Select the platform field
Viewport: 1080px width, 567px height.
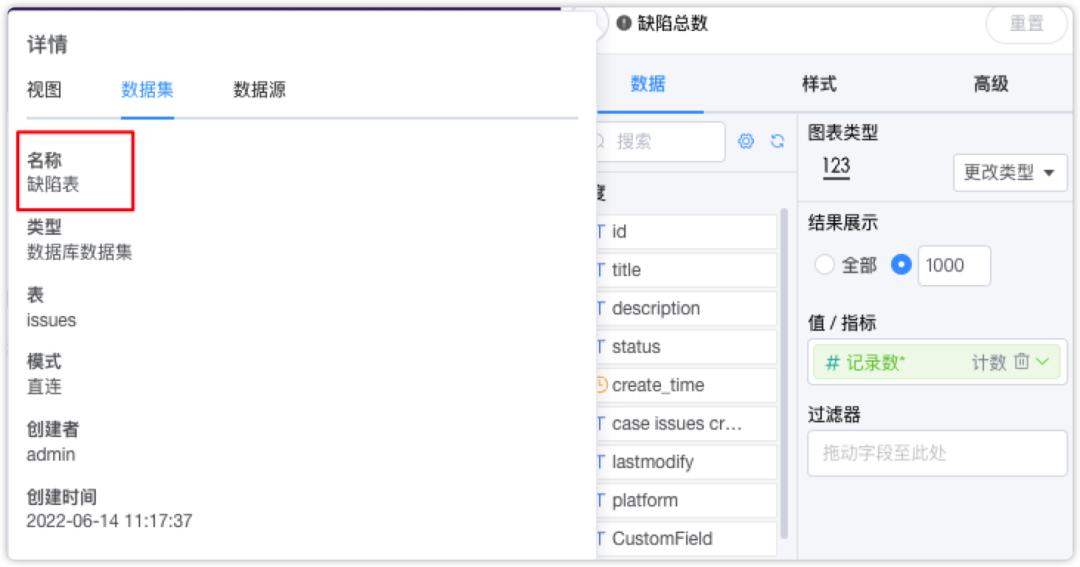pyautogui.click(x=686, y=500)
